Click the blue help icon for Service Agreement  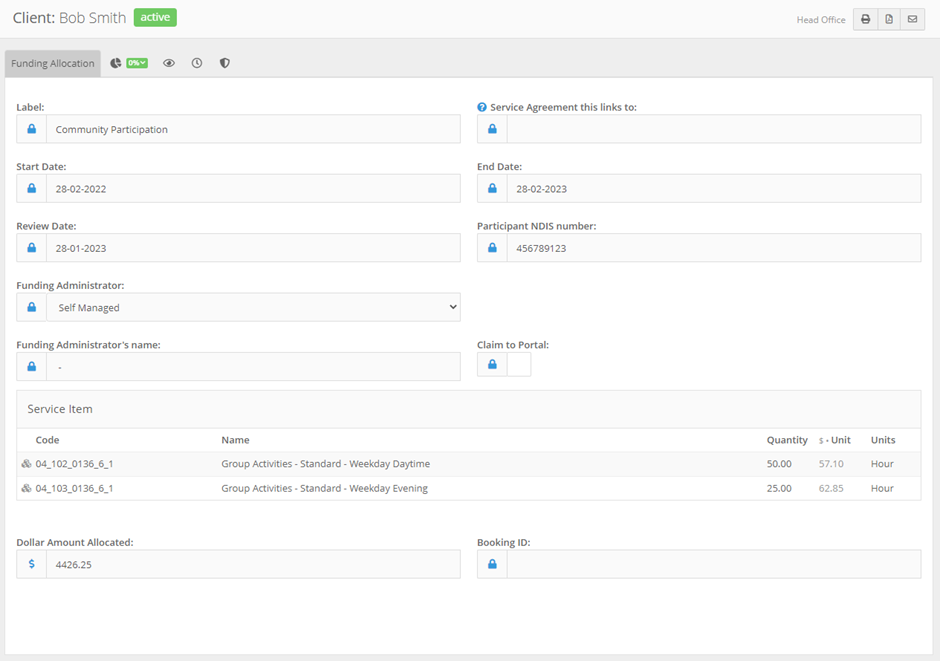482,107
